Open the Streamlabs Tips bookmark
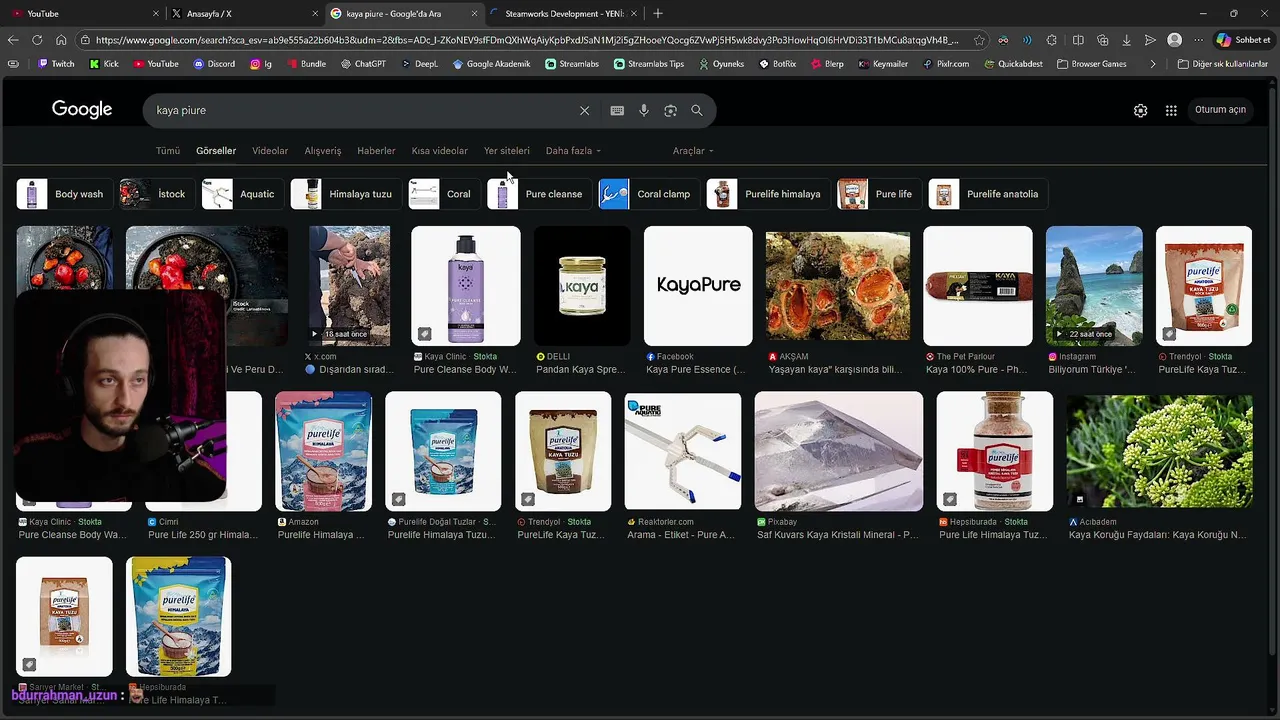The width and height of the screenshot is (1280, 720). point(649,64)
